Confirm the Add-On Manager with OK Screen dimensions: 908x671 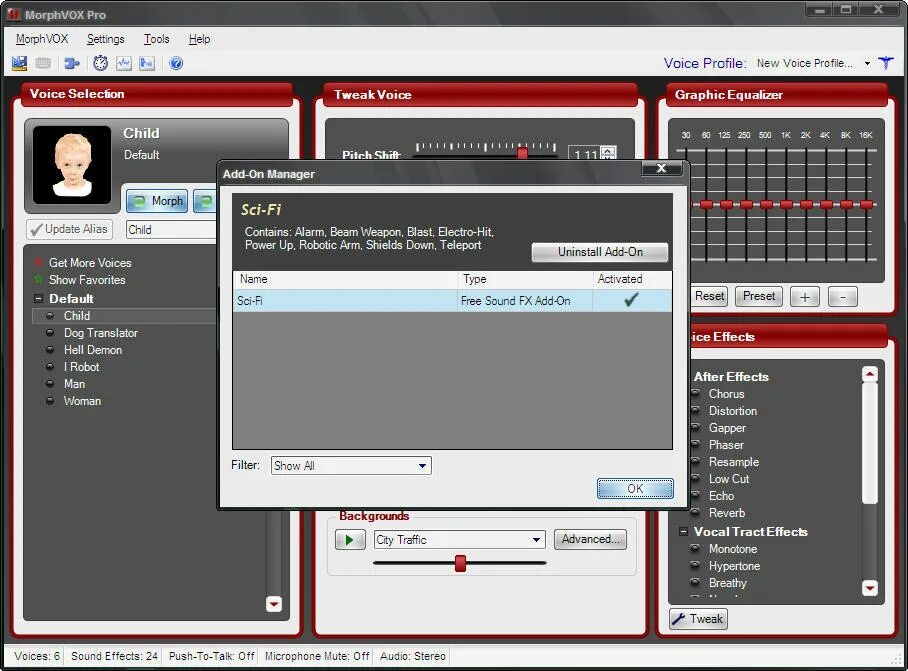(x=635, y=488)
